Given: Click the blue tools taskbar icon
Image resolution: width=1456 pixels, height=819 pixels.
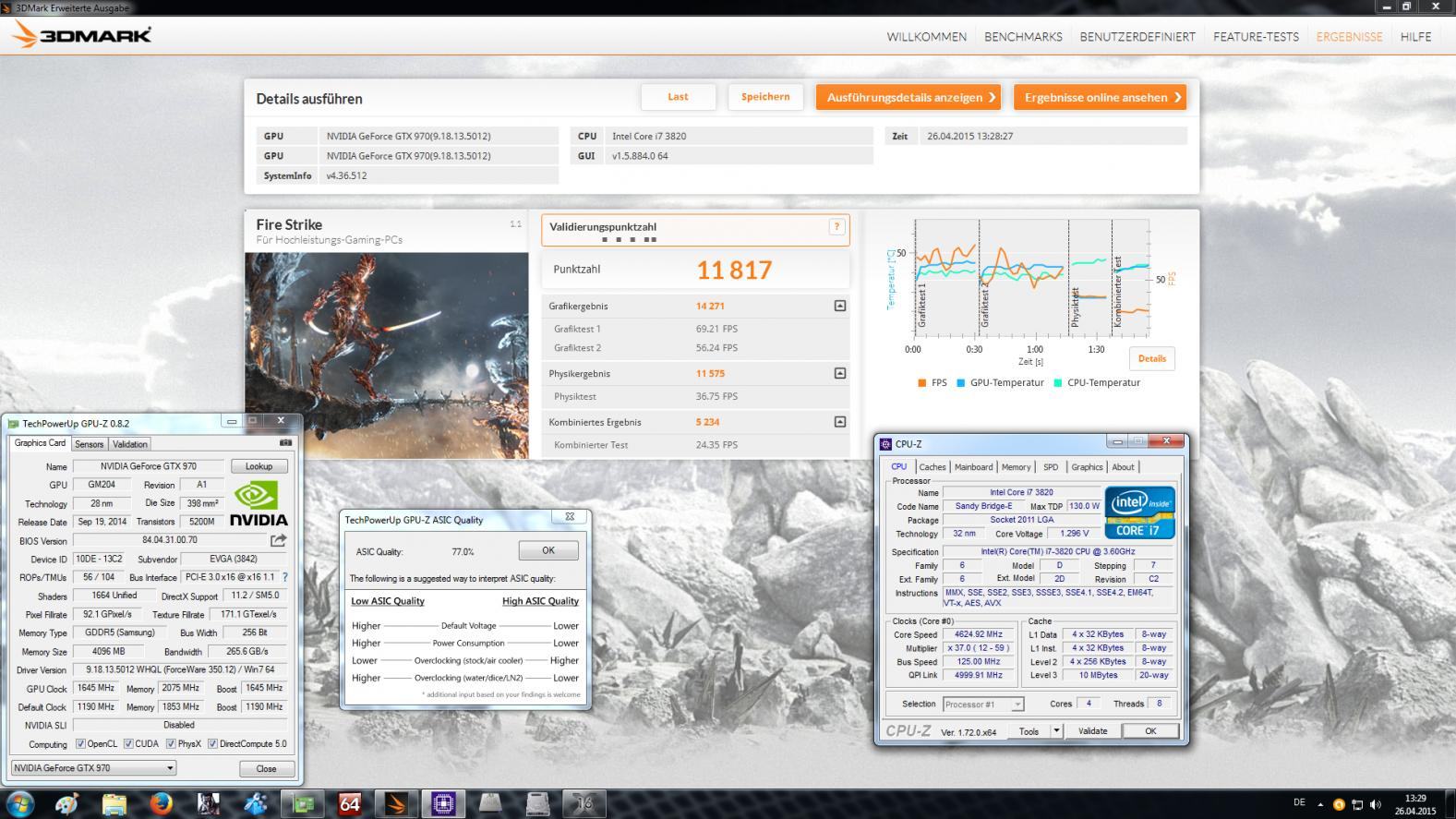Looking at the screenshot, I should 256,804.
